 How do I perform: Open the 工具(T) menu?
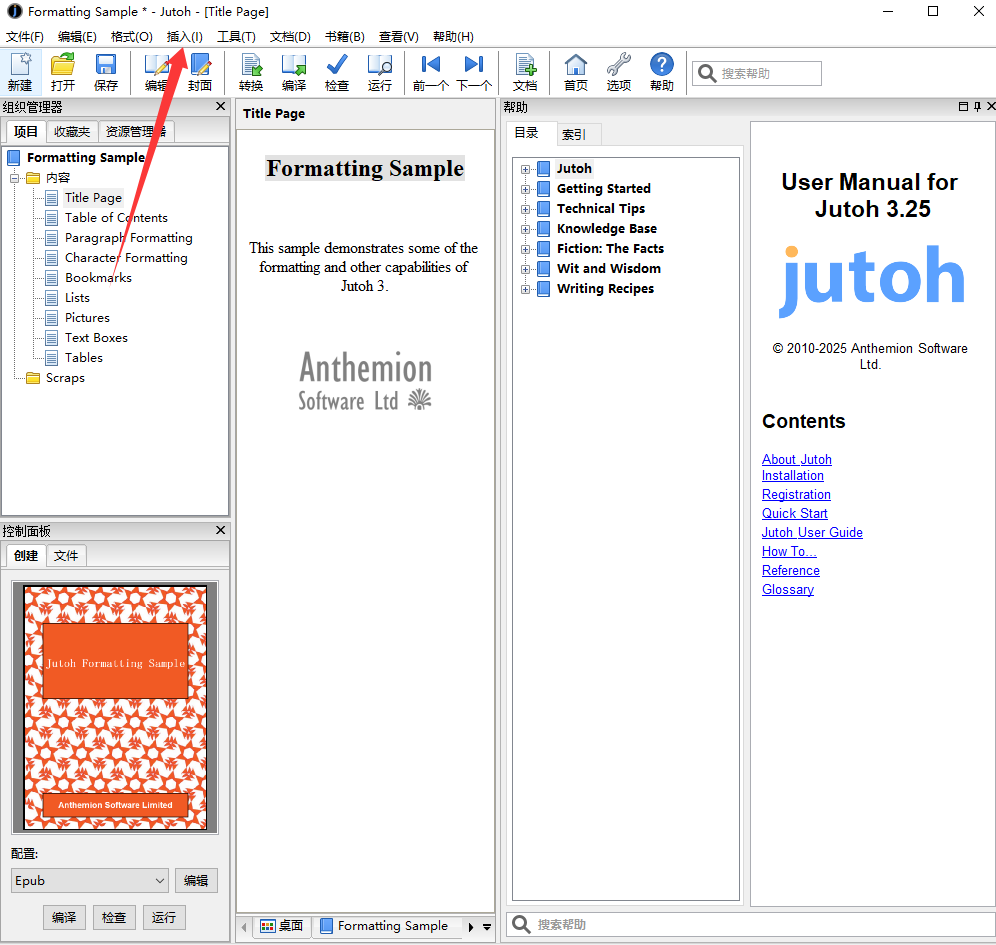pyautogui.click(x=236, y=37)
